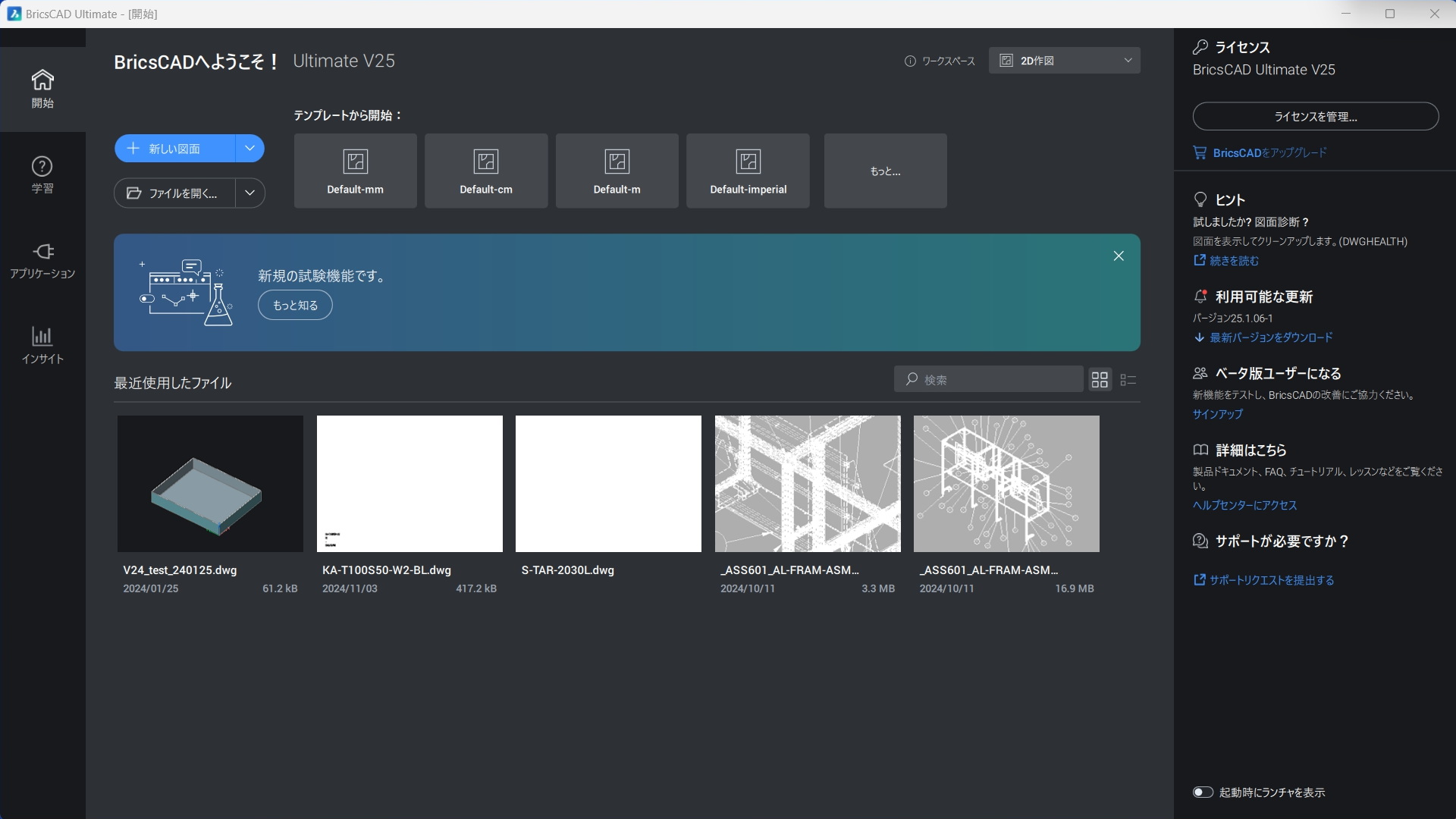
Task: Open the アプリケーション tab in sidebar
Action: pyautogui.click(x=42, y=261)
